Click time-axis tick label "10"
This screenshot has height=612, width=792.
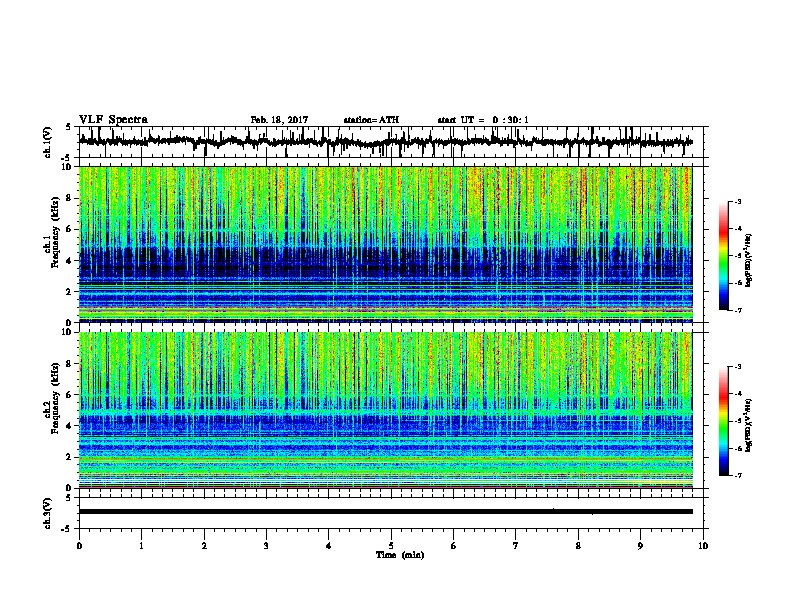(x=703, y=546)
